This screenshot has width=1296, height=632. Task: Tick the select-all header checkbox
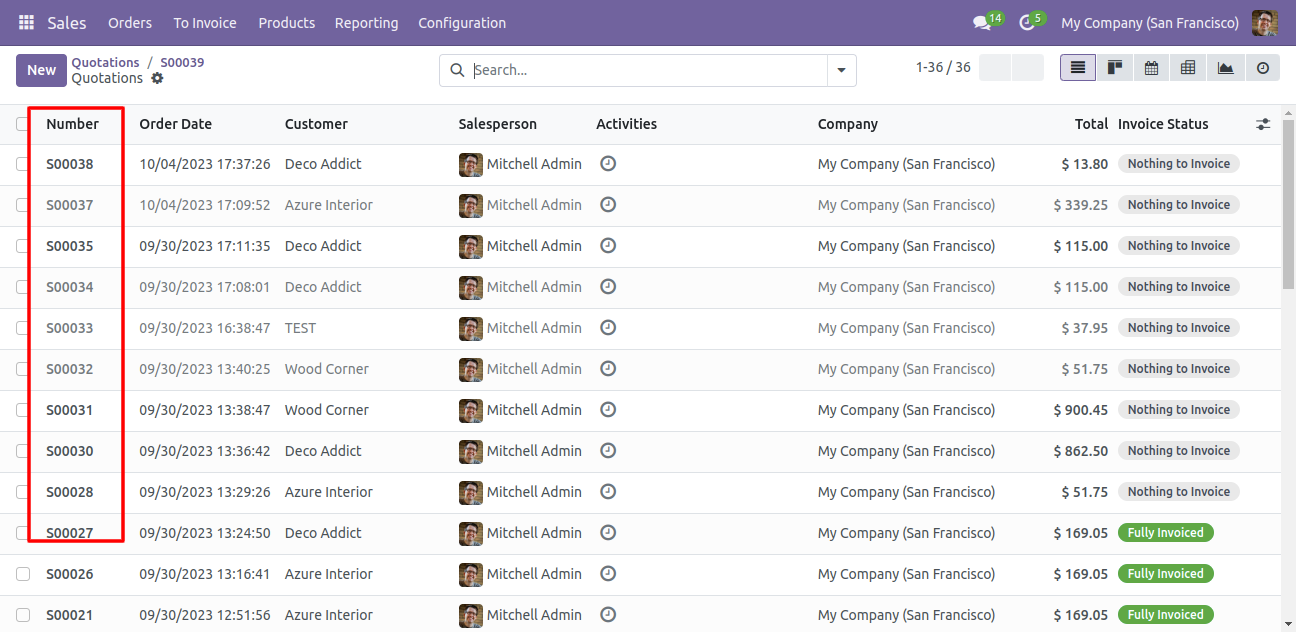point(23,124)
